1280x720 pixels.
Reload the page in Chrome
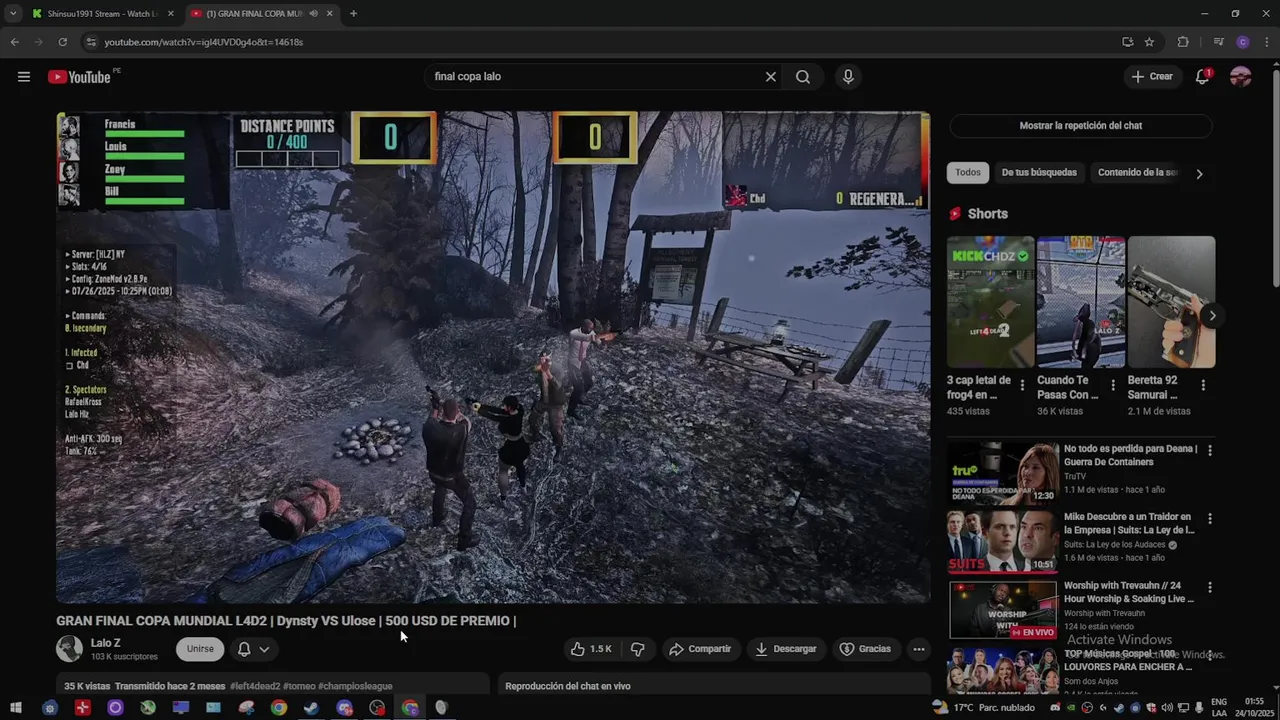point(62,42)
